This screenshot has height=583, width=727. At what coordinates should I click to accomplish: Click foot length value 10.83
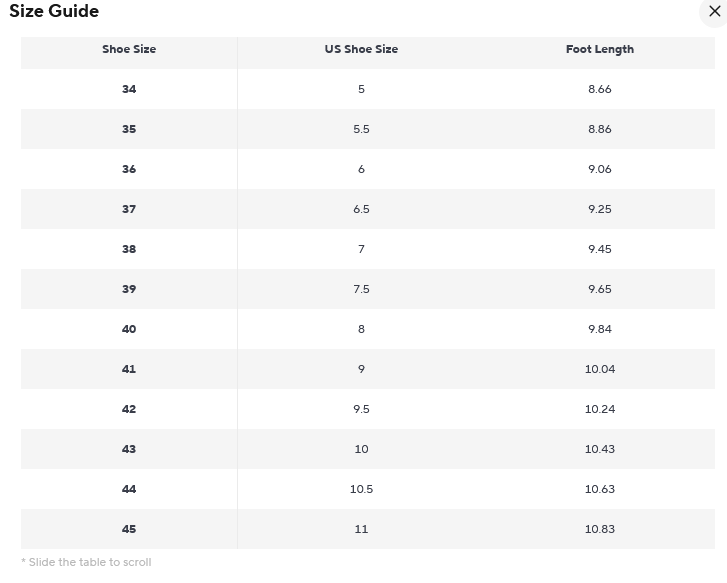tap(599, 529)
